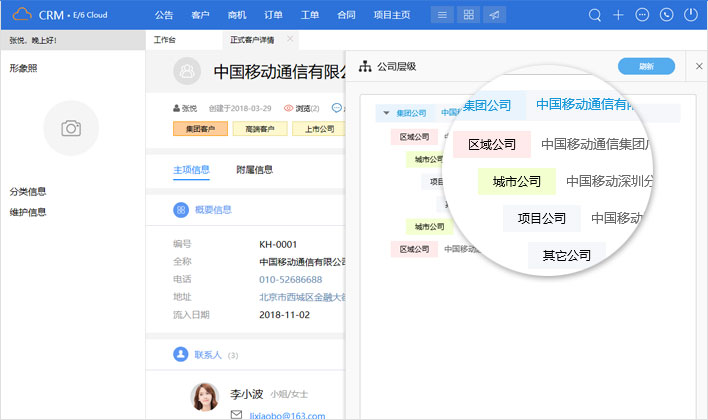
Task: Open the search magnifier icon in header
Action: [x=595, y=15]
